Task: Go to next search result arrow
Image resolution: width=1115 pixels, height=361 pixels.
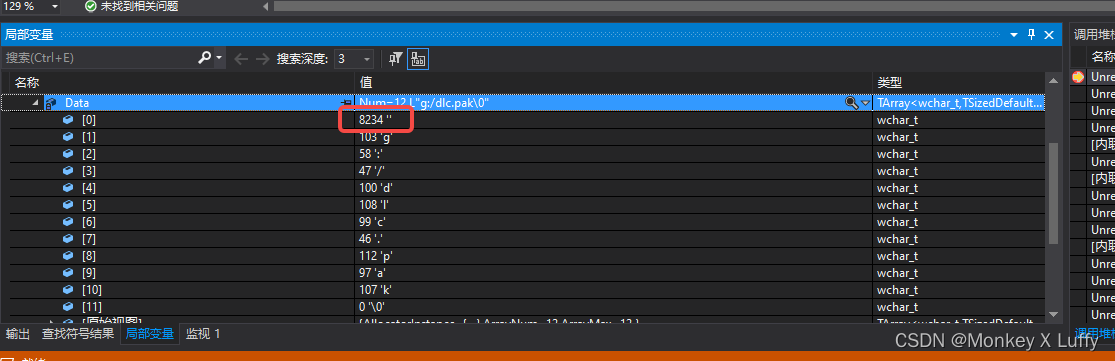Action: point(262,59)
